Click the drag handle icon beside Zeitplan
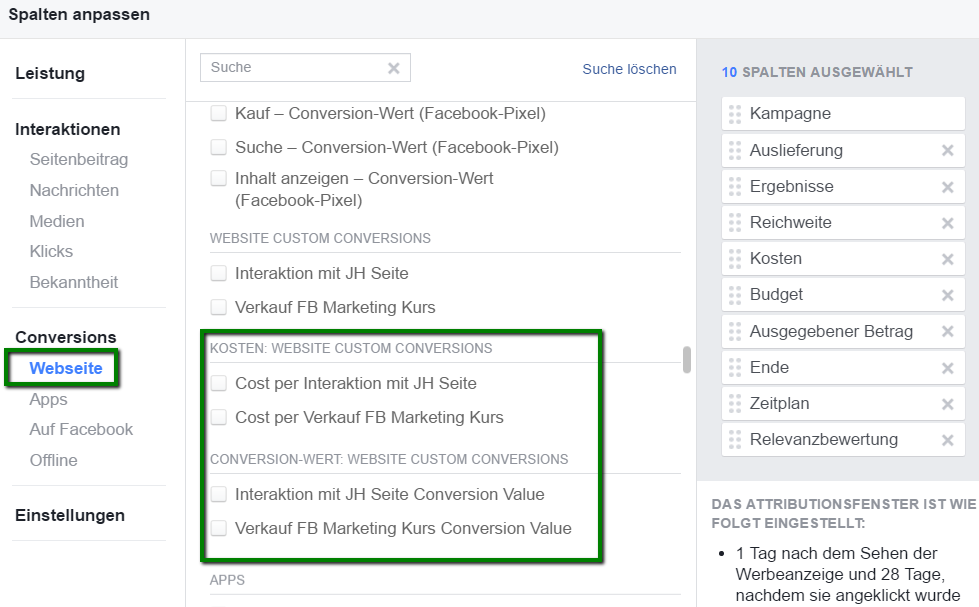Image resolution: width=979 pixels, height=607 pixels. pos(735,403)
